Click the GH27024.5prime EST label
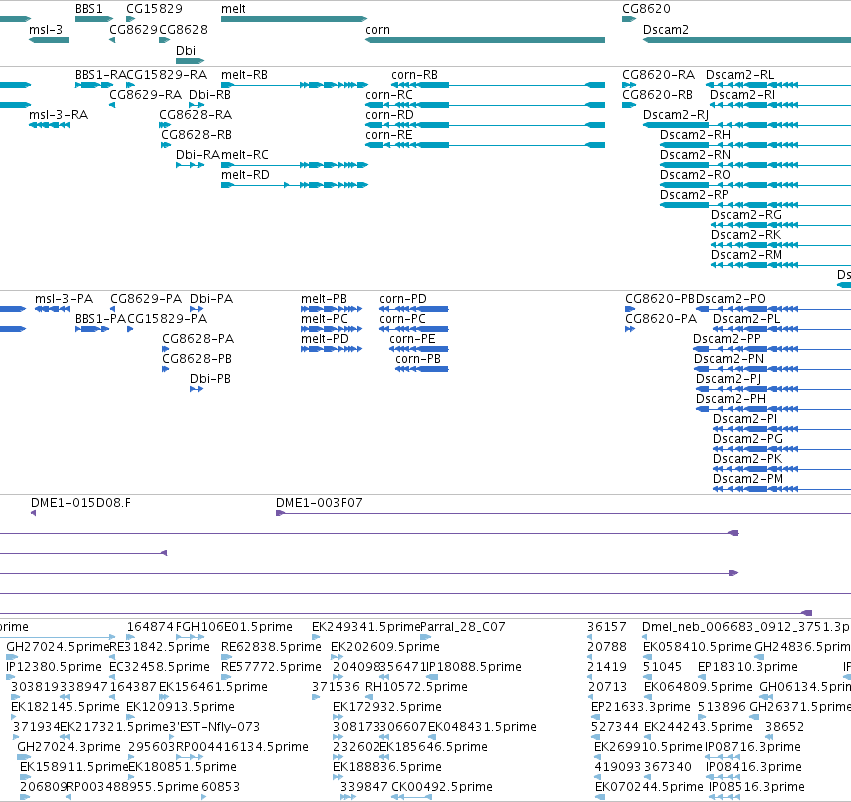 (x=58, y=647)
